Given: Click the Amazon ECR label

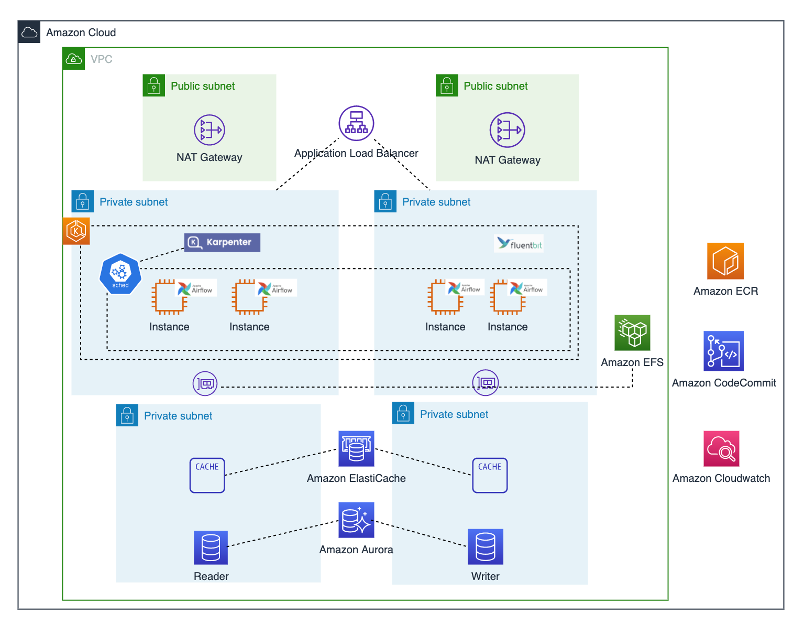Looking at the screenshot, I should coord(726,291).
